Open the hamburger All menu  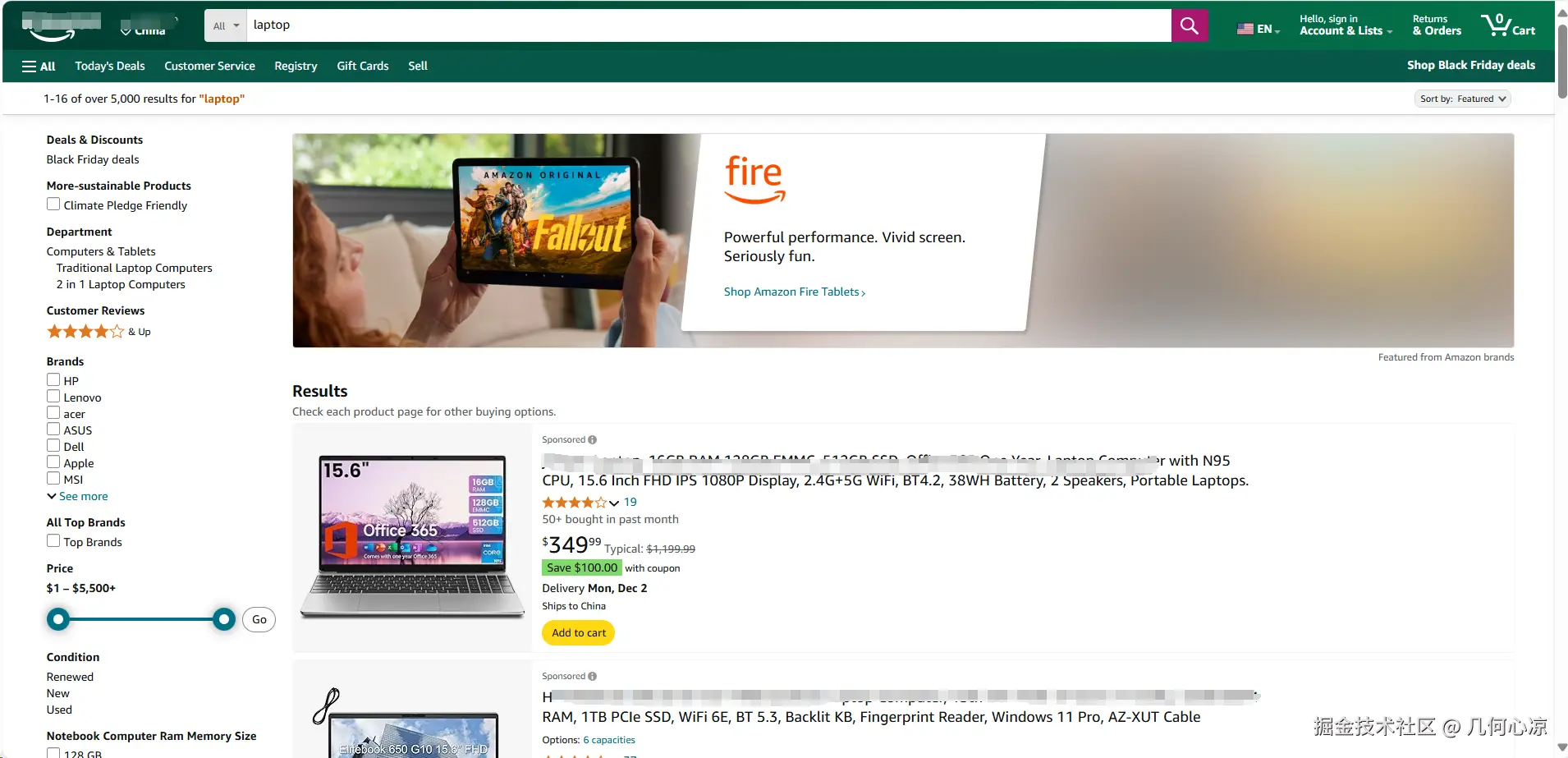point(39,67)
